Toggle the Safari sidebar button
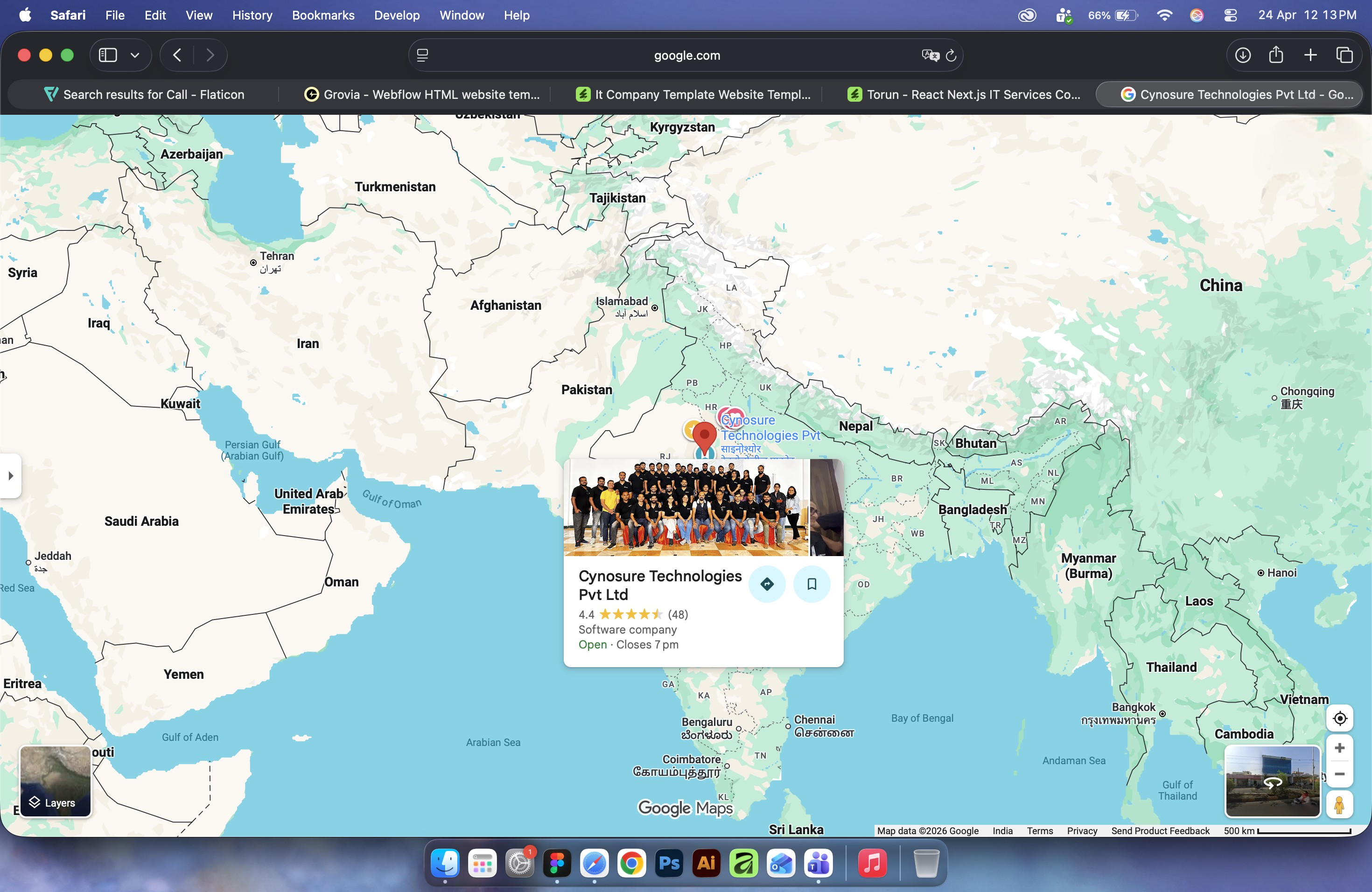 pyautogui.click(x=108, y=56)
